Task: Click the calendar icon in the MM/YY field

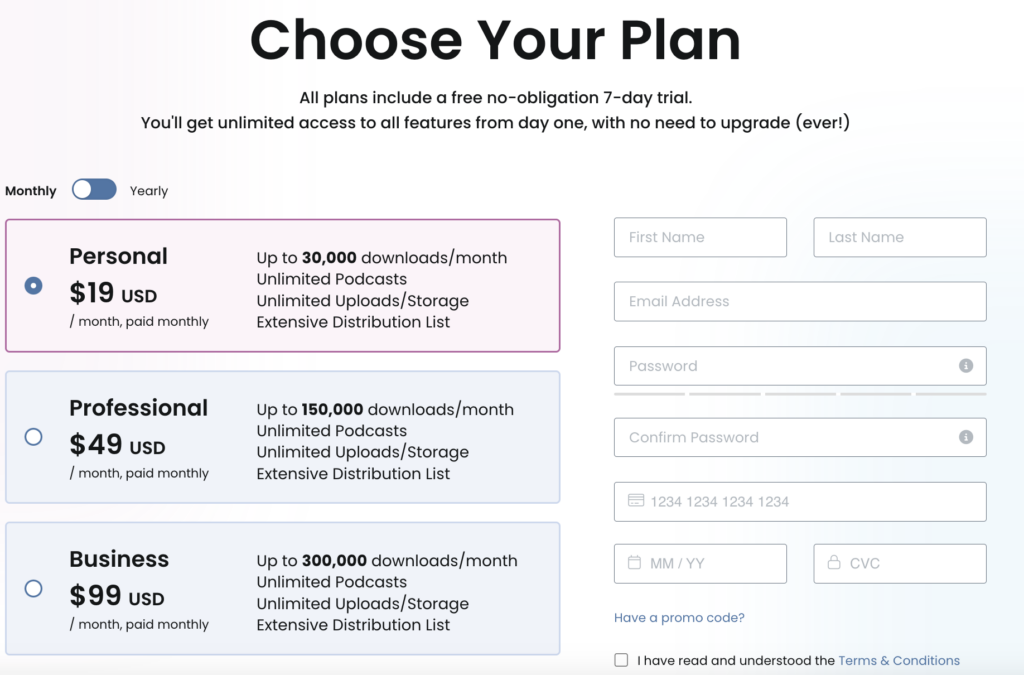Action: coord(634,563)
